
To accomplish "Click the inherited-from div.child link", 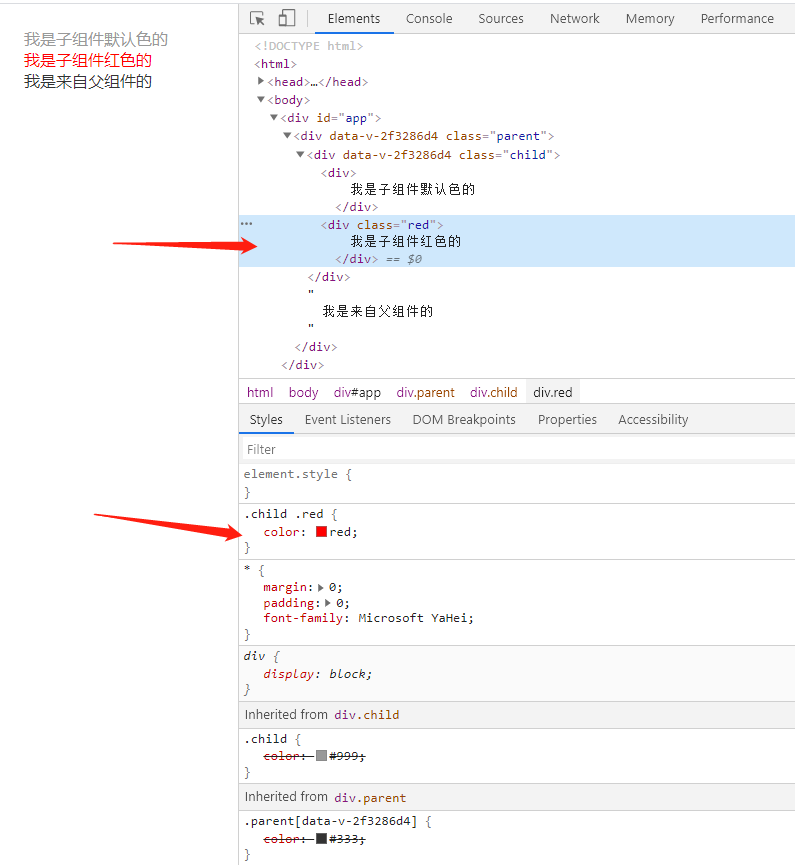I will tap(367, 715).
